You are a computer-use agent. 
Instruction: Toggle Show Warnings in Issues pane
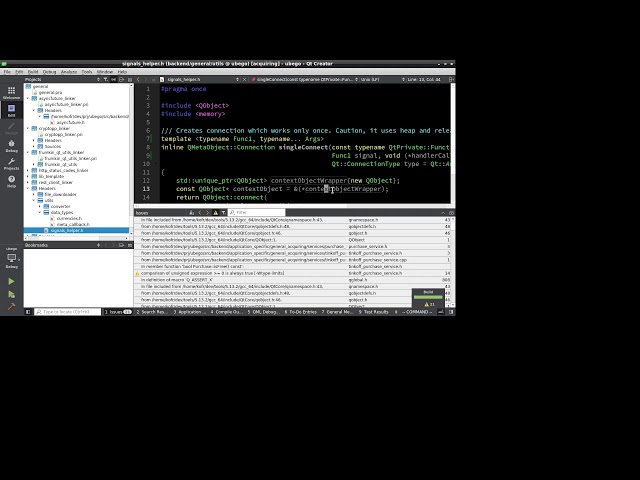pyautogui.click(x=216, y=213)
